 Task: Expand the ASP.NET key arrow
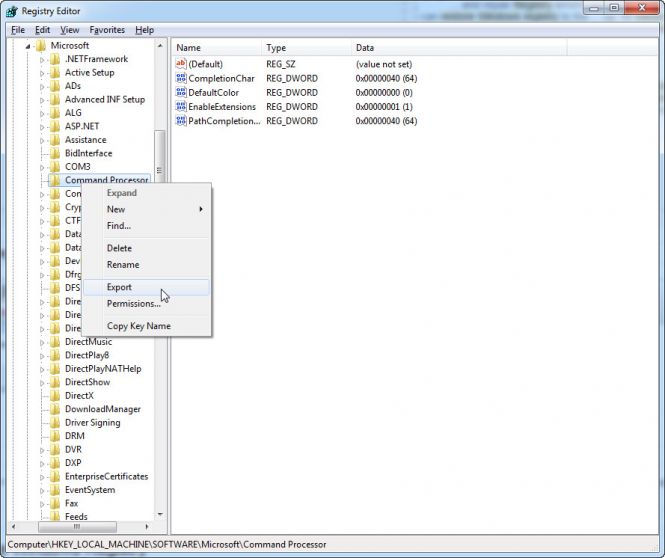(43, 127)
